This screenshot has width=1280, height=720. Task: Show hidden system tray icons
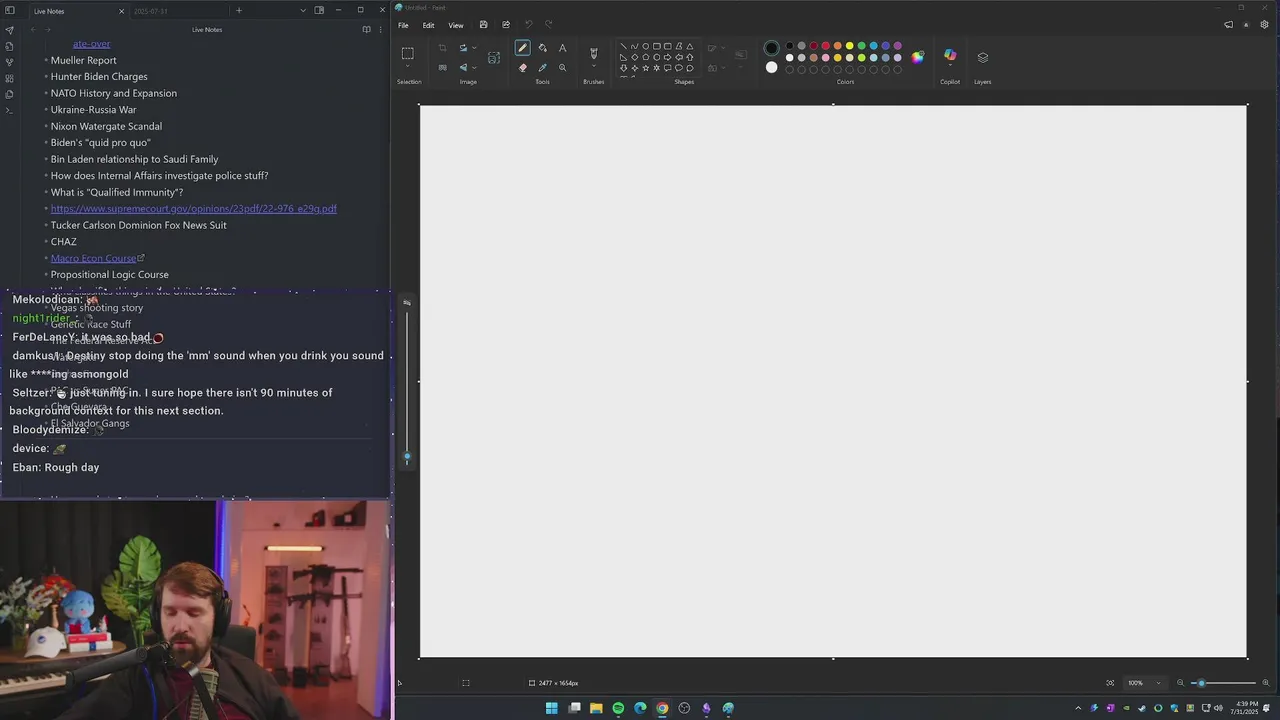click(1078, 708)
